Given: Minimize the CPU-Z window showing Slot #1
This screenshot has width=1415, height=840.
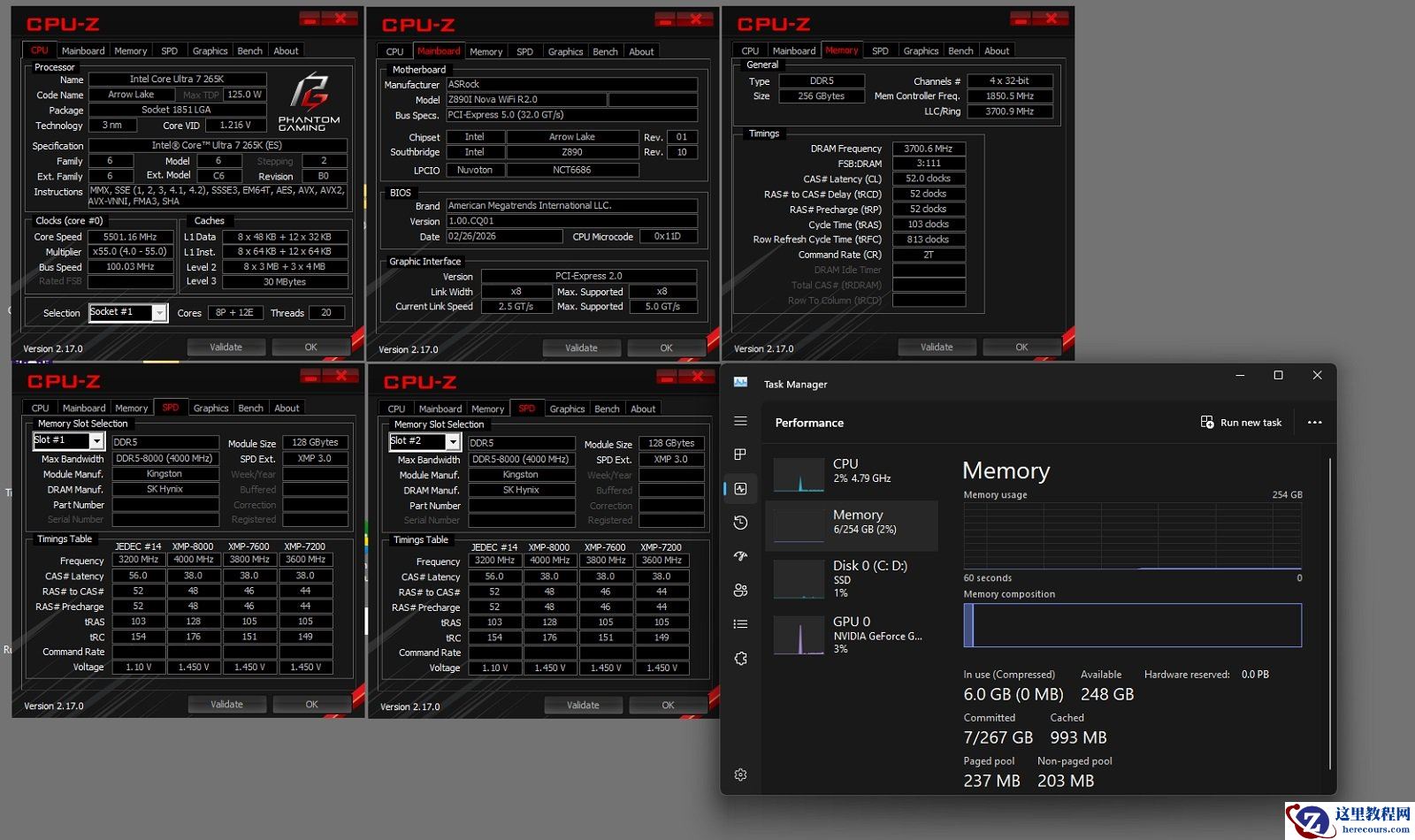Looking at the screenshot, I should [310, 376].
